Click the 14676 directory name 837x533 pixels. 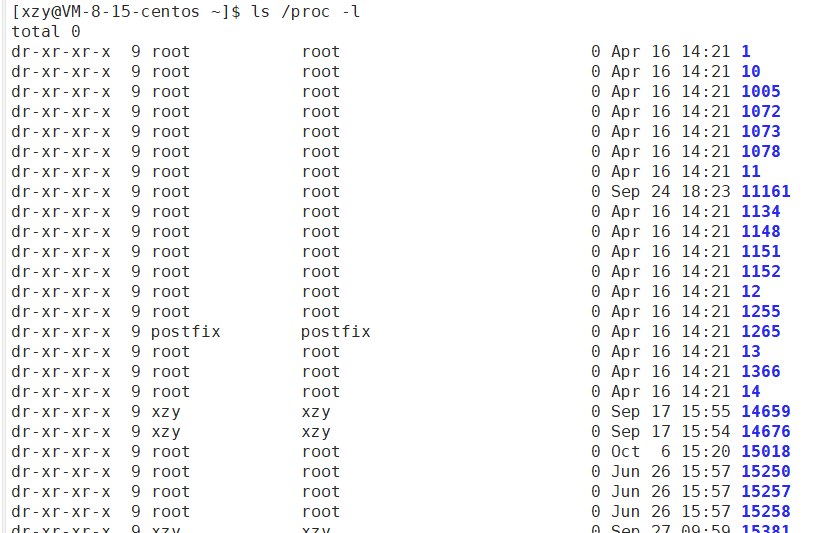coord(765,431)
